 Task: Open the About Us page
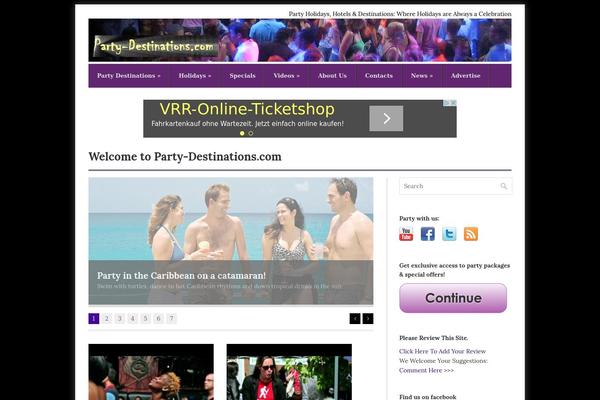332,76
